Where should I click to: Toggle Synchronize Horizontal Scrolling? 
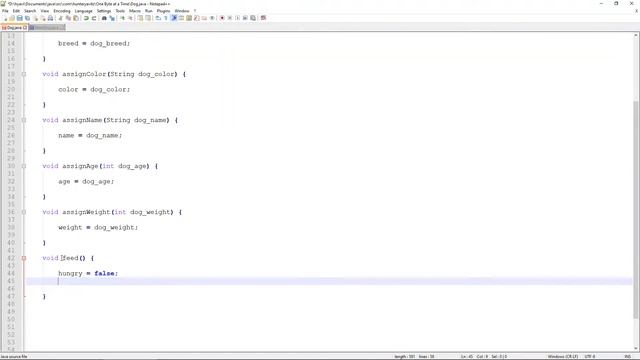[x=147, y=18]
